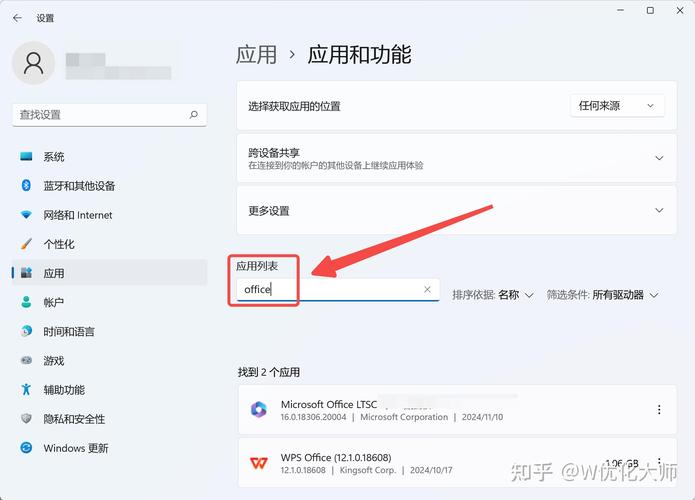
Task: Click 选择获取应用的位置 label
Action: [294, 106]
